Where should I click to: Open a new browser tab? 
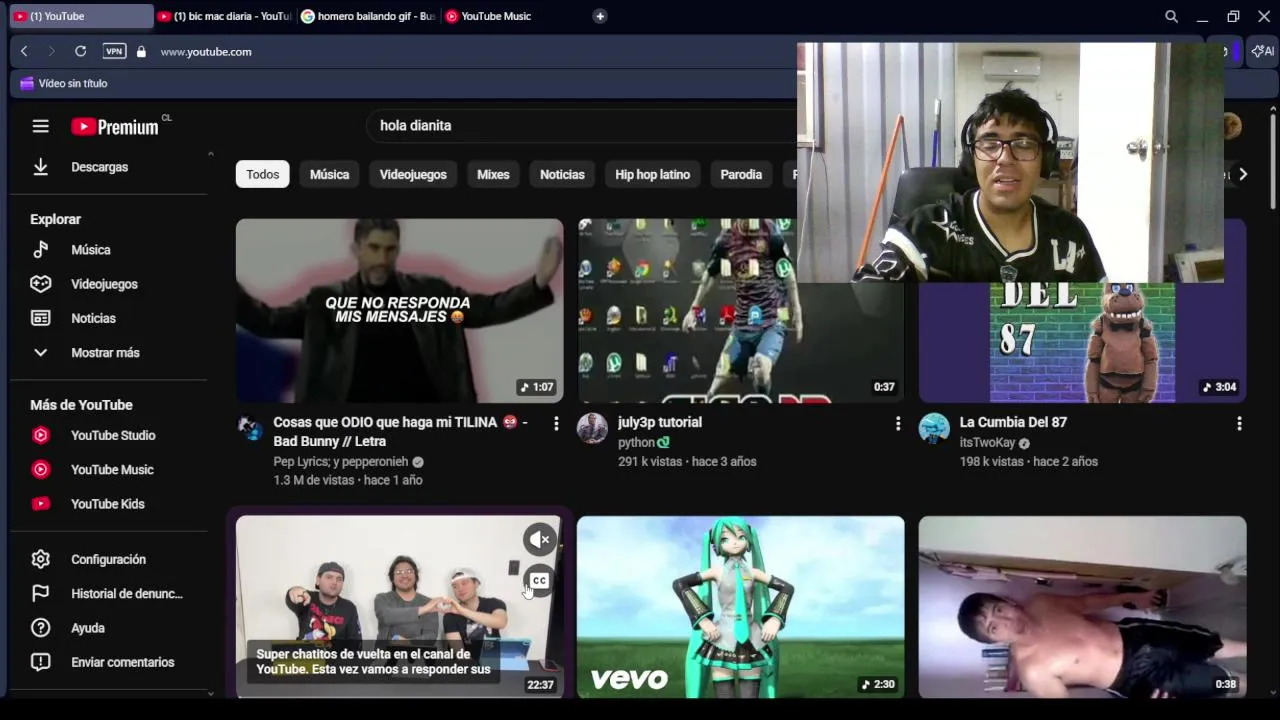click(600, 16)
